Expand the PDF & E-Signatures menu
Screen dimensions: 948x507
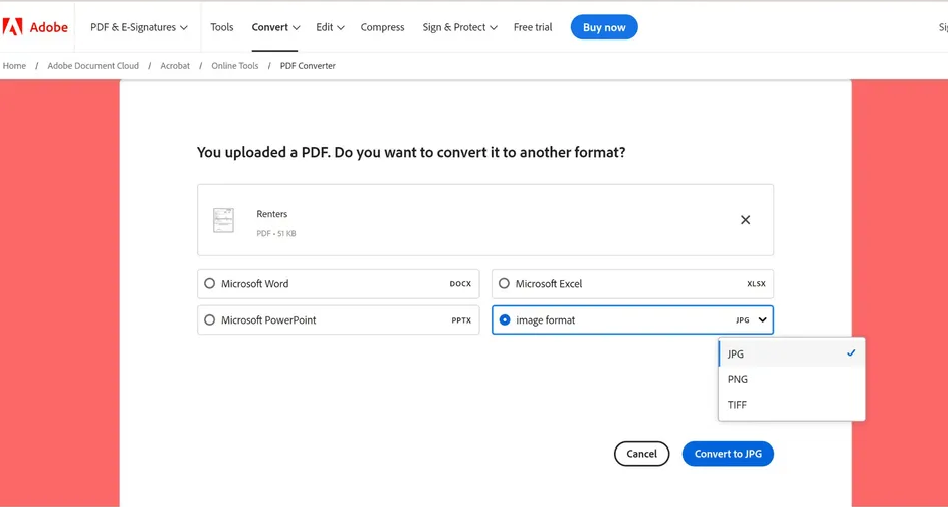point(139,27)
